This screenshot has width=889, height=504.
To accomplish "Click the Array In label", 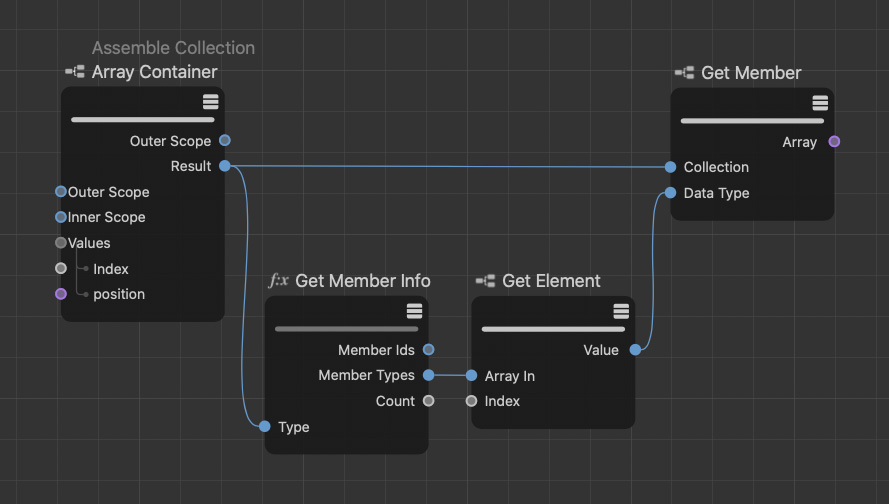I will point(510,376).
